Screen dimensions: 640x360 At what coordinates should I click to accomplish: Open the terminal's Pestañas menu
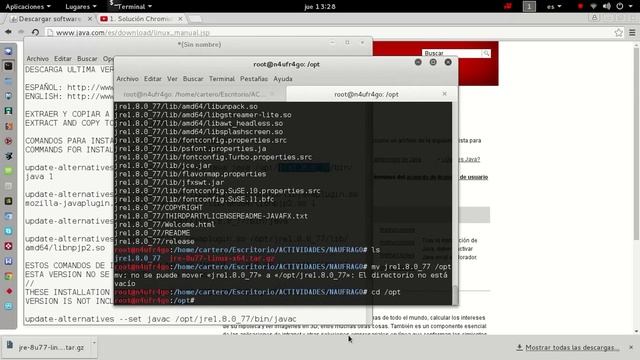[253, 79]
